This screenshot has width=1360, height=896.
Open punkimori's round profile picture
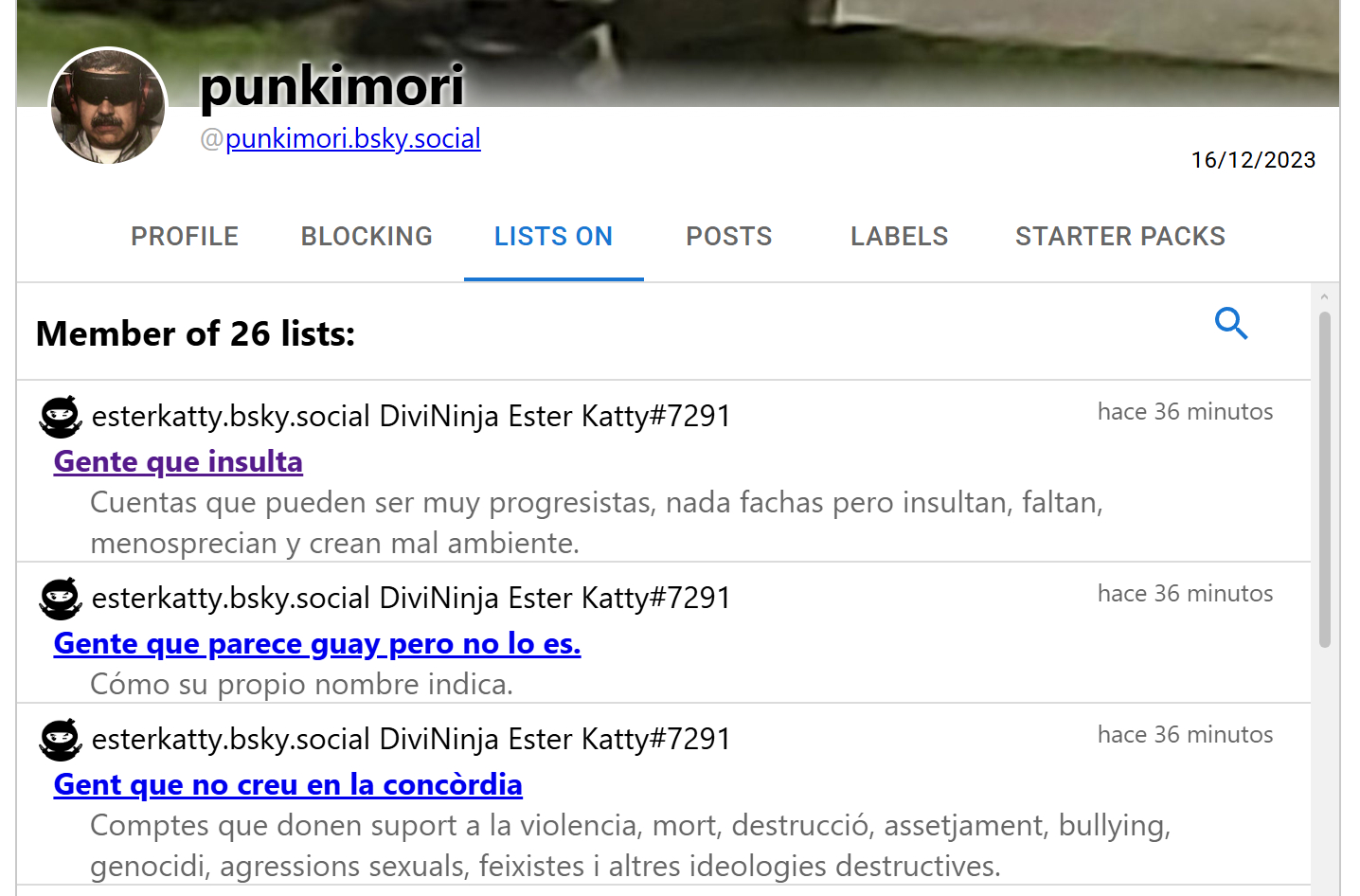pos(108,107)
